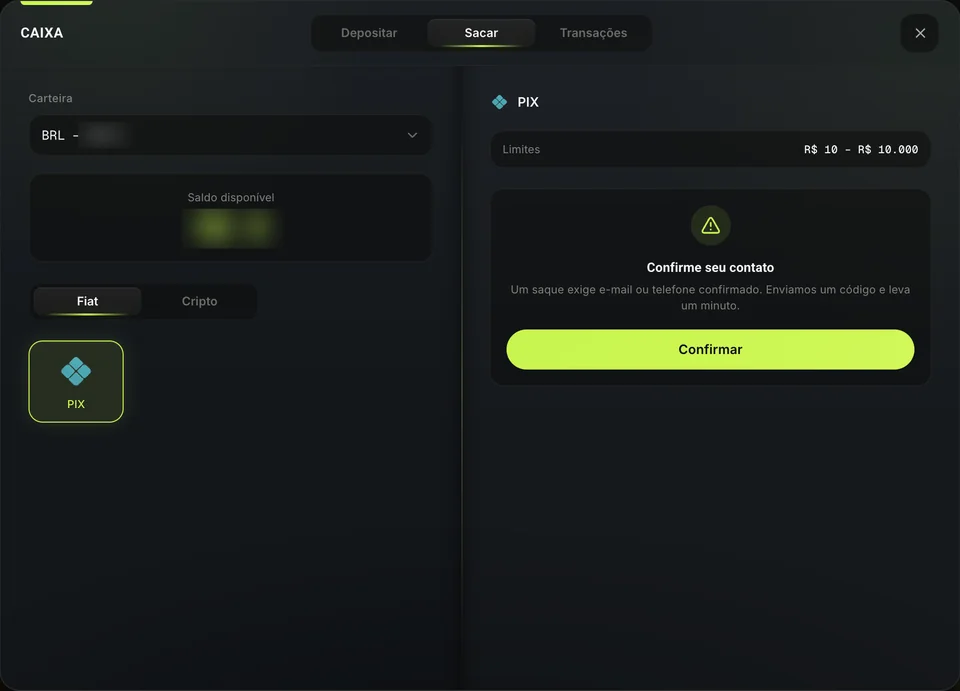Click the PIX method title text
Viewport: 960px width, 691px height.
pyautogui.click(x=528, y=102)
